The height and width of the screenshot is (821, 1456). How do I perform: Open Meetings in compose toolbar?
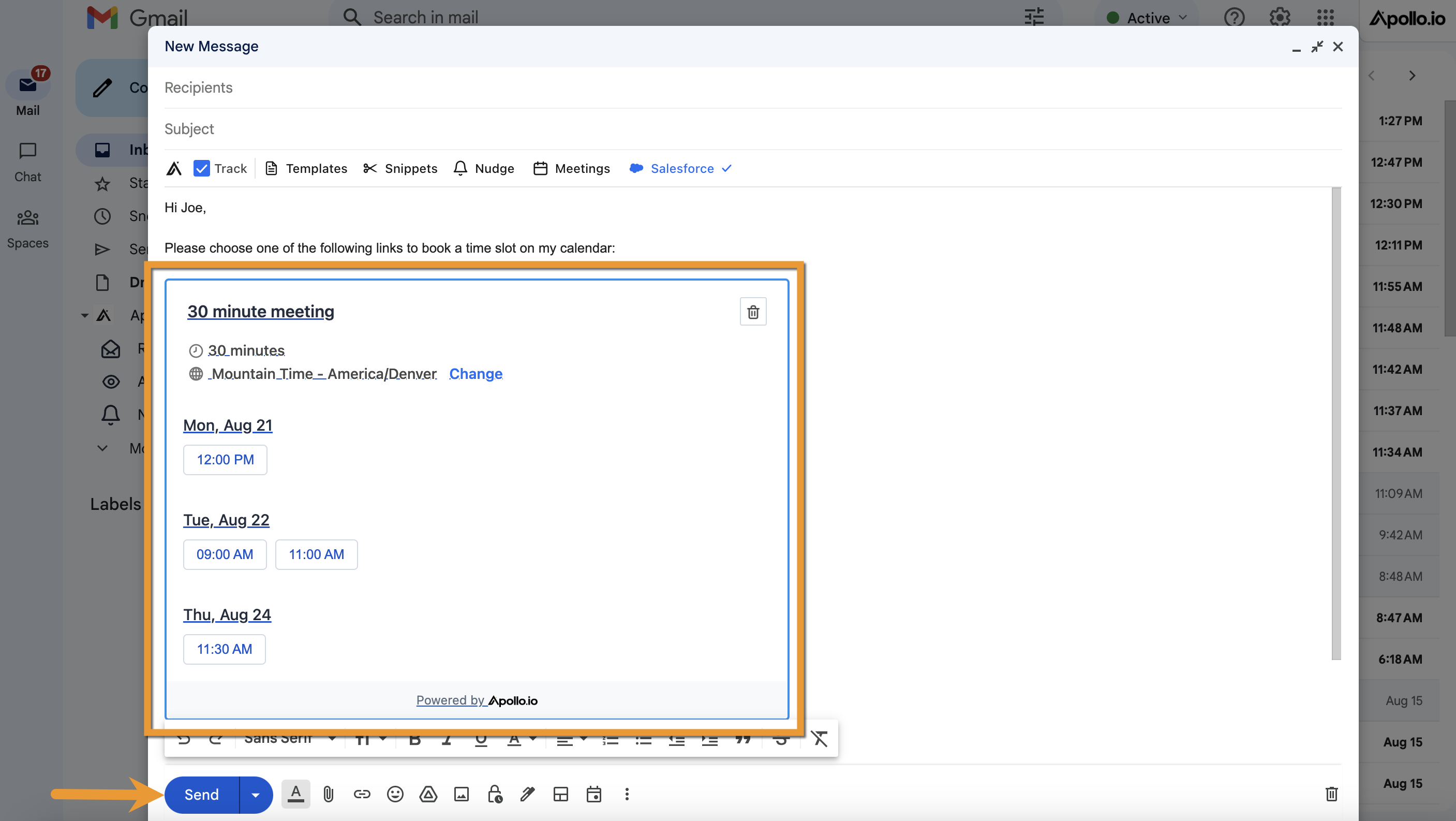click(x=571, y=169)
